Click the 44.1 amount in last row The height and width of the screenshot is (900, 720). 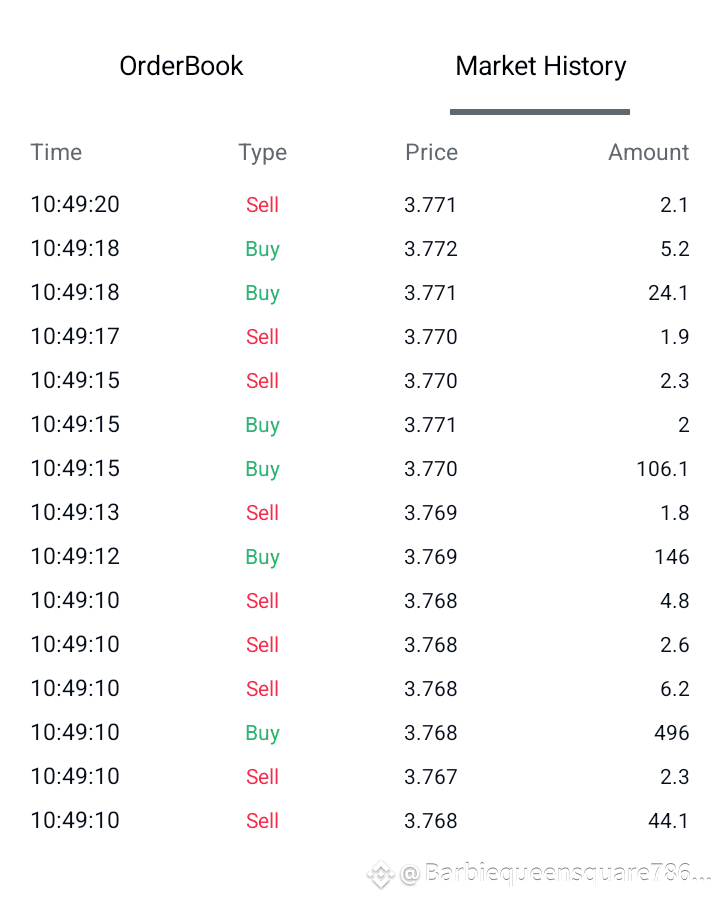pos(668,820)
